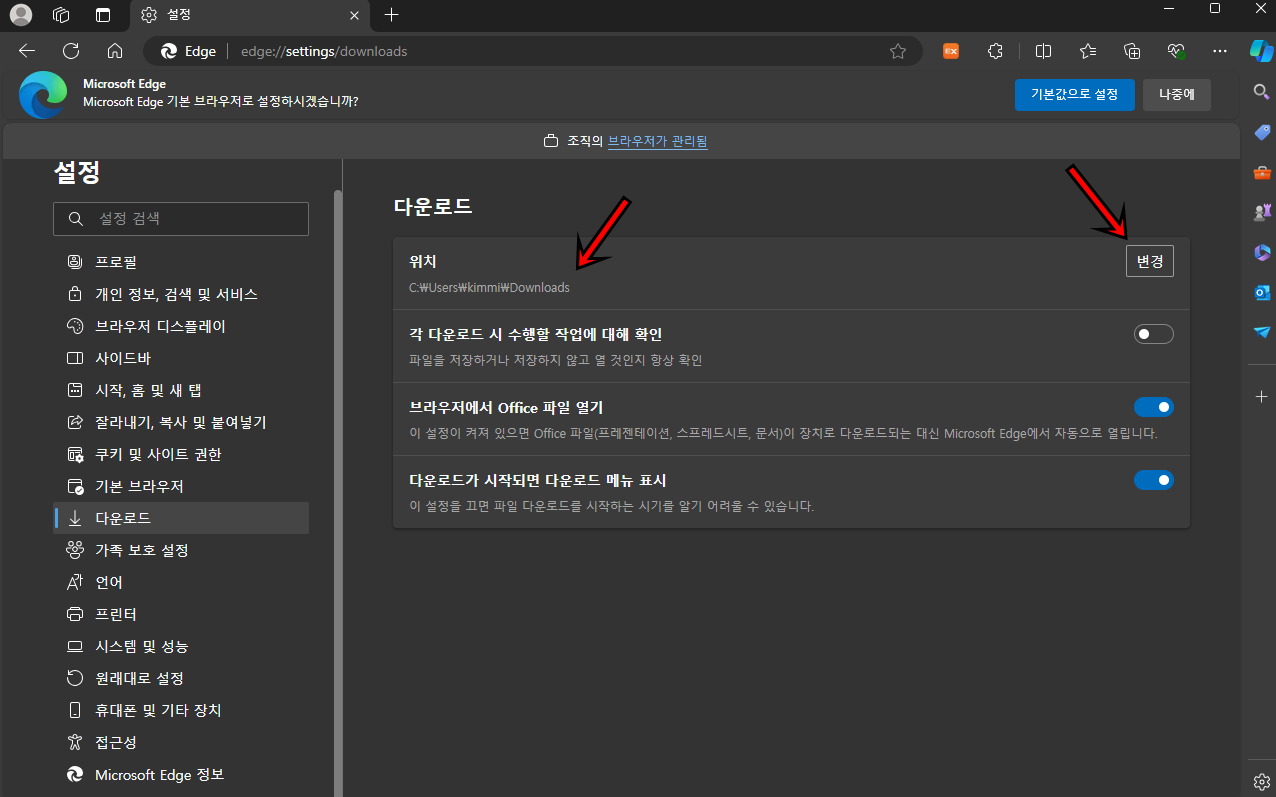The image size is (1276, 797).
Task: Add this page to favorites star
Action: coord(898,51)
